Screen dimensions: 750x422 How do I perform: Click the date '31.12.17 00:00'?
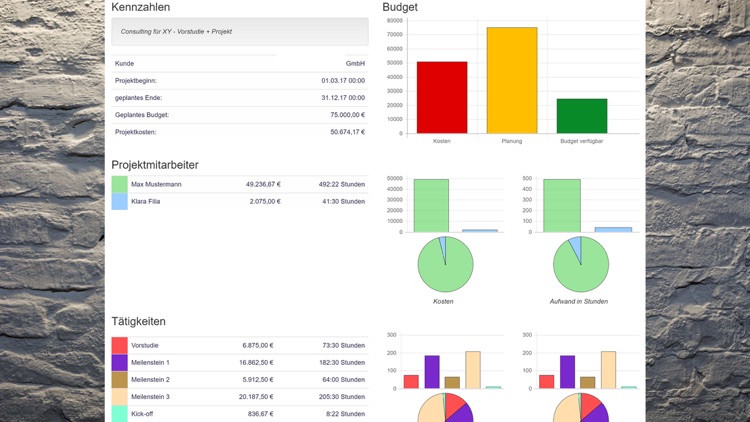[343, 98]
